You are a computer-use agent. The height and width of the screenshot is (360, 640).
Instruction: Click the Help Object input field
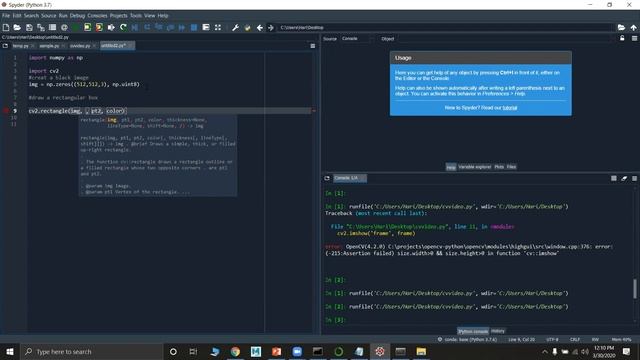pyautogui.click(x=505, y=39)
